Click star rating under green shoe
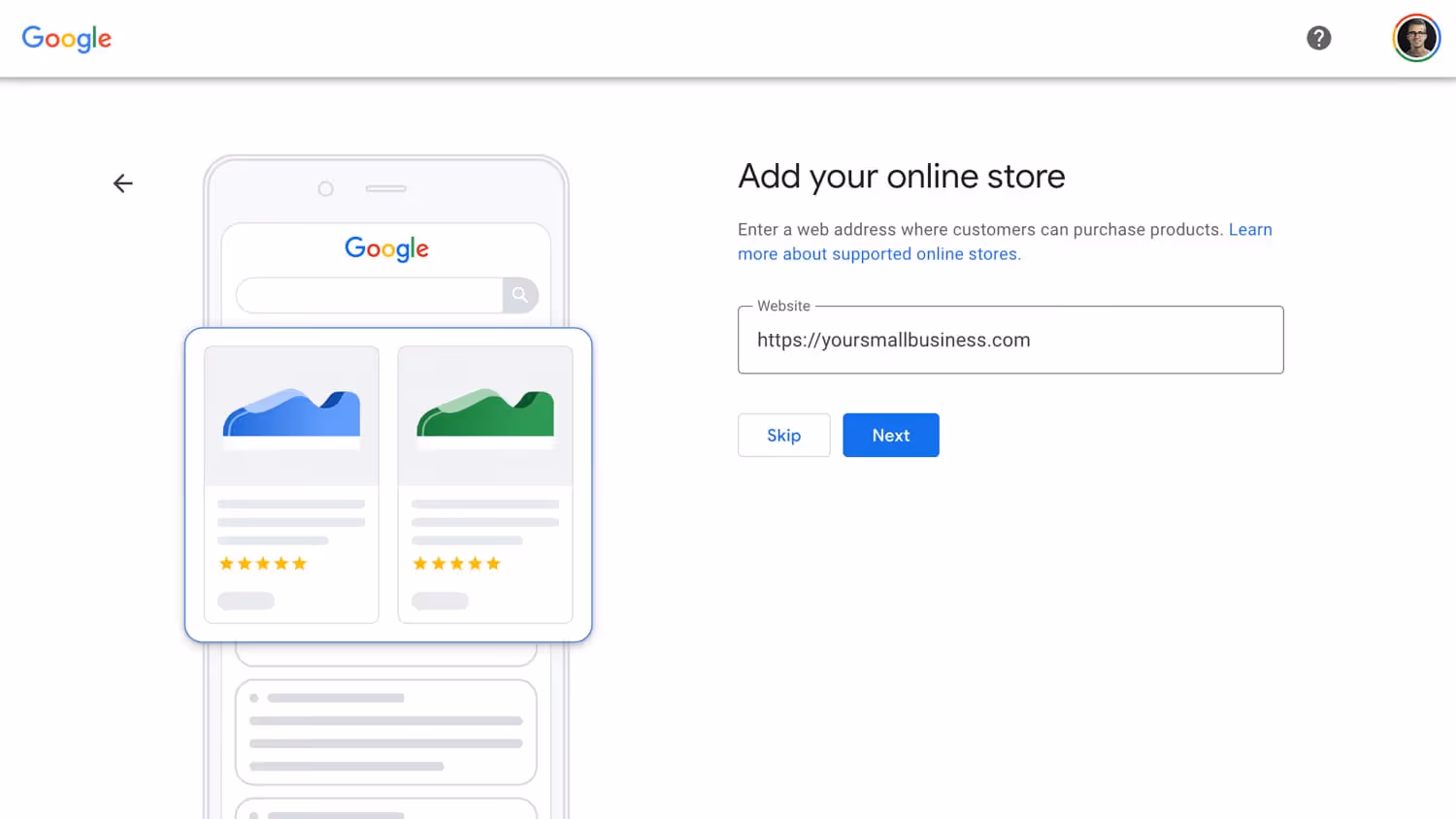The image size is (1456, 819). pyautogui.click(x=456, y=564)
